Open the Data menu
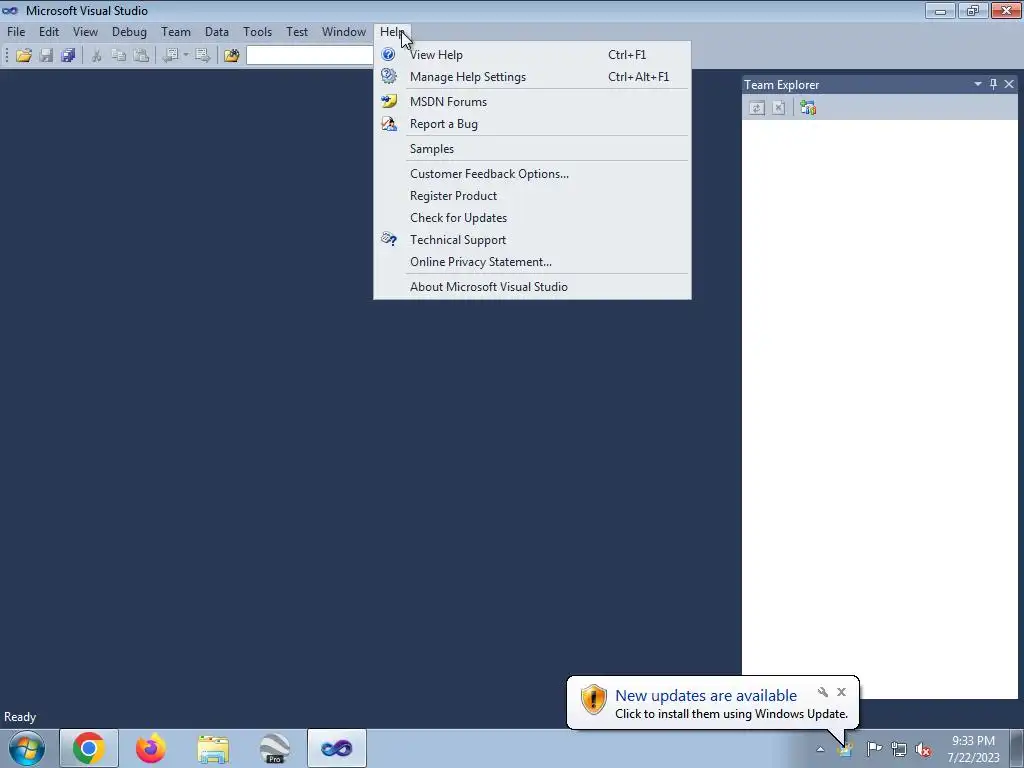Screen dimensions: 1024x768 point(216,31)
